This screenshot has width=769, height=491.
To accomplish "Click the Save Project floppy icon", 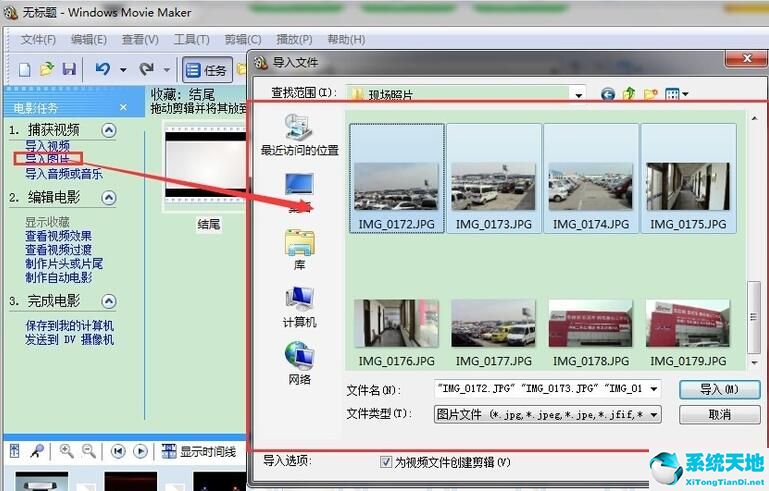I will 69,69.
